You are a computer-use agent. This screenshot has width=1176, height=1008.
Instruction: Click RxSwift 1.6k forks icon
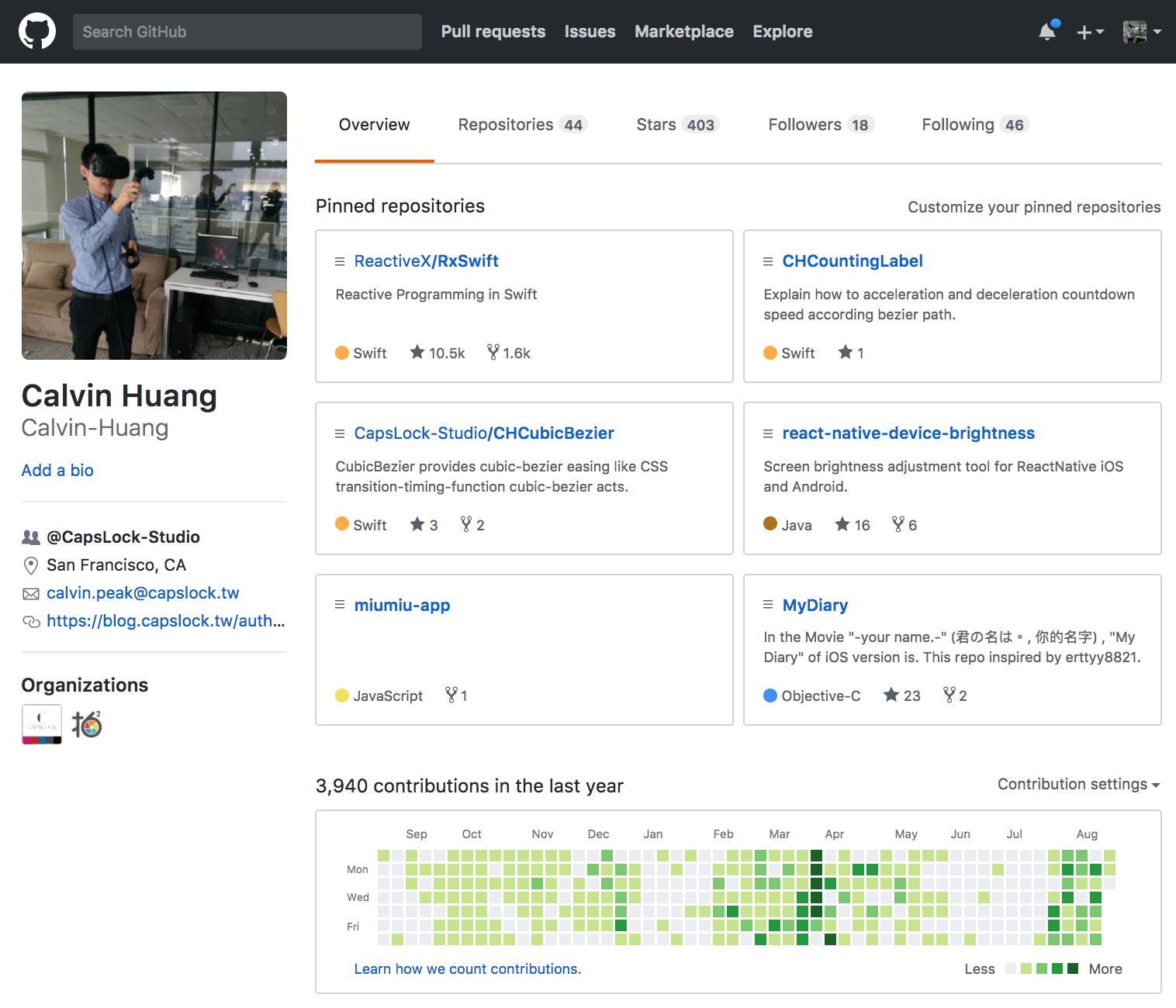493,352
